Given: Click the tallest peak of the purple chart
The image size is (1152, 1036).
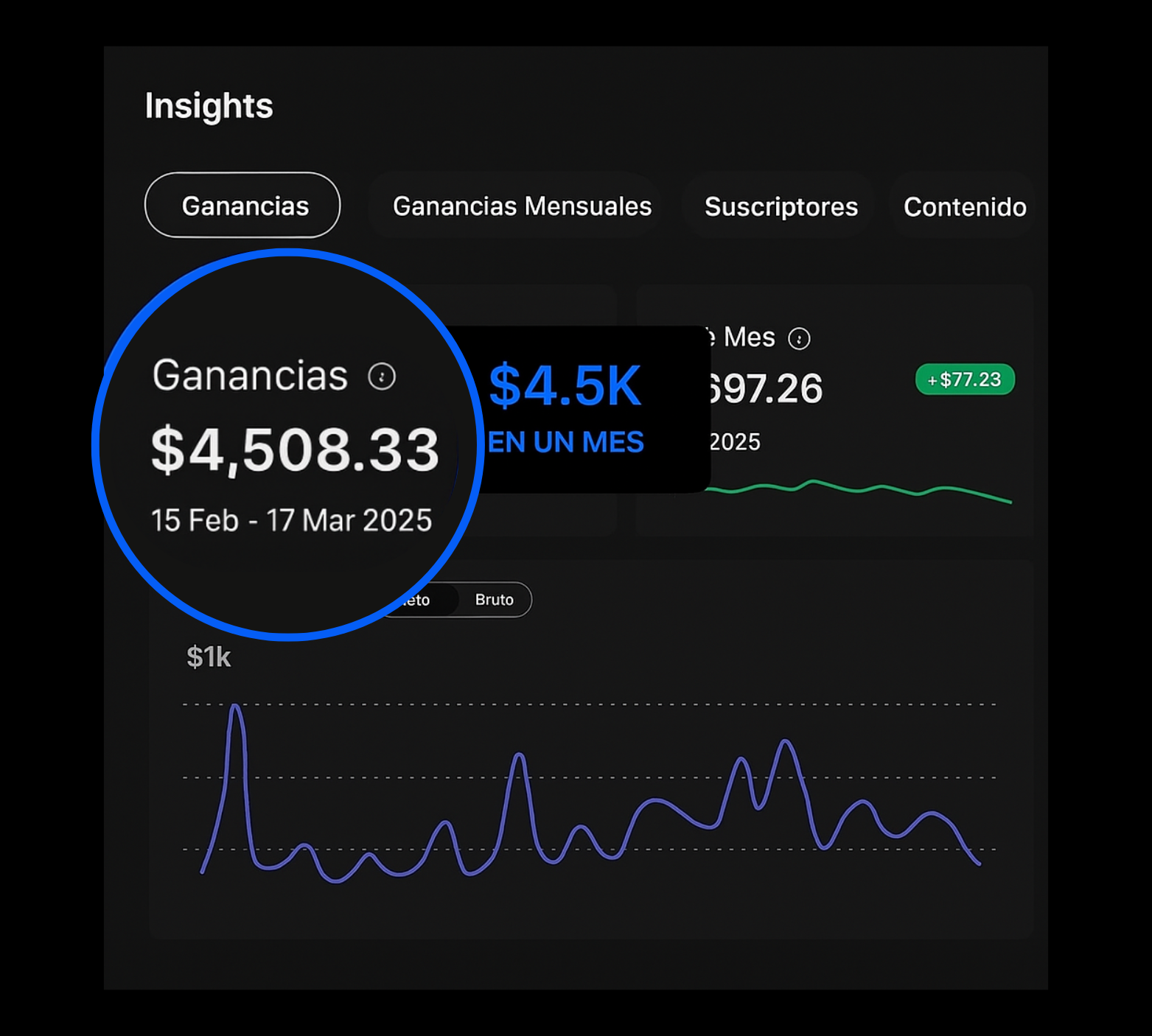Looking at the screenshot, I should [235, 709].
